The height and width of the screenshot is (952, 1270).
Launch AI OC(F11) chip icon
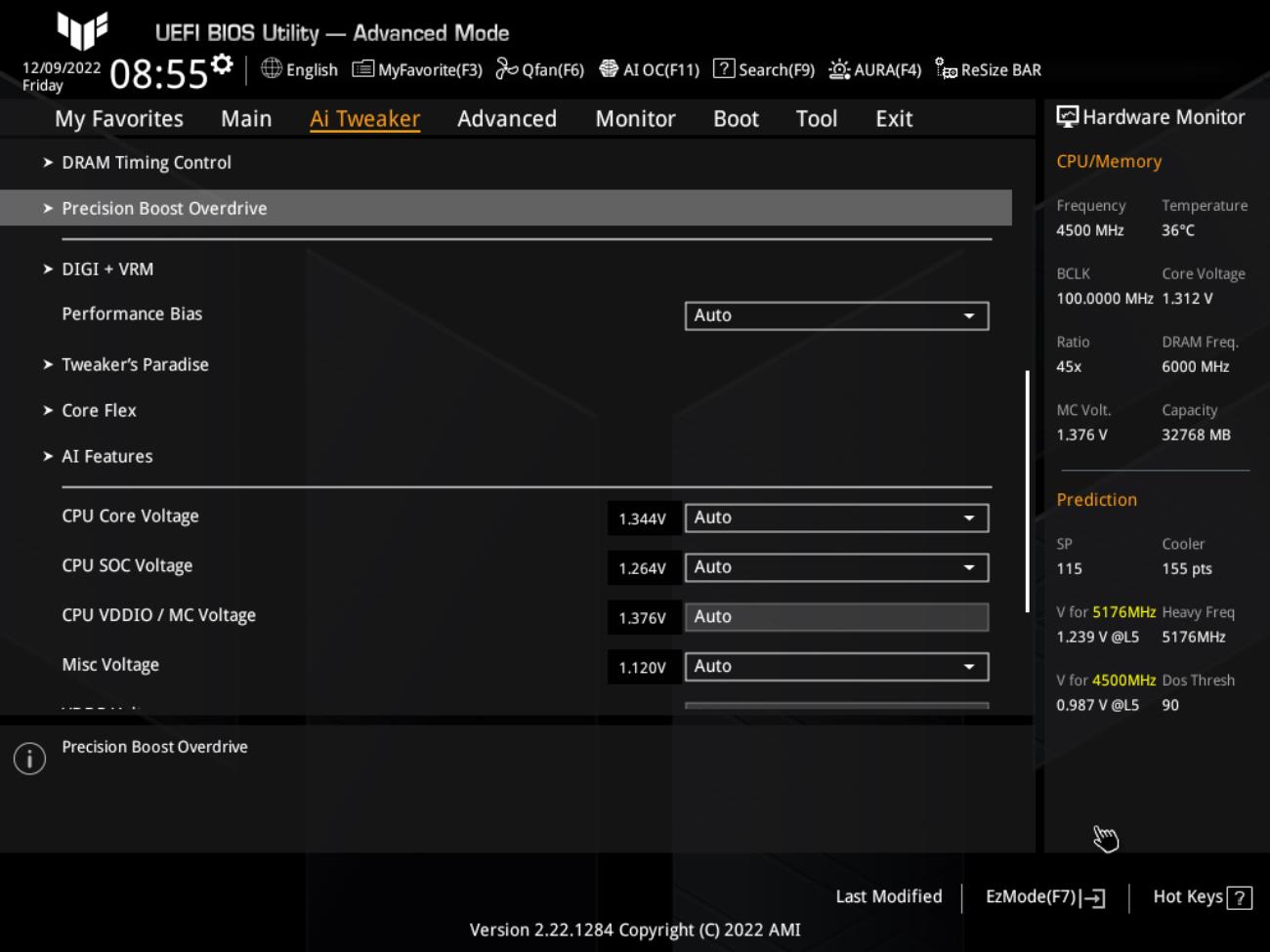tap(609, 68)
